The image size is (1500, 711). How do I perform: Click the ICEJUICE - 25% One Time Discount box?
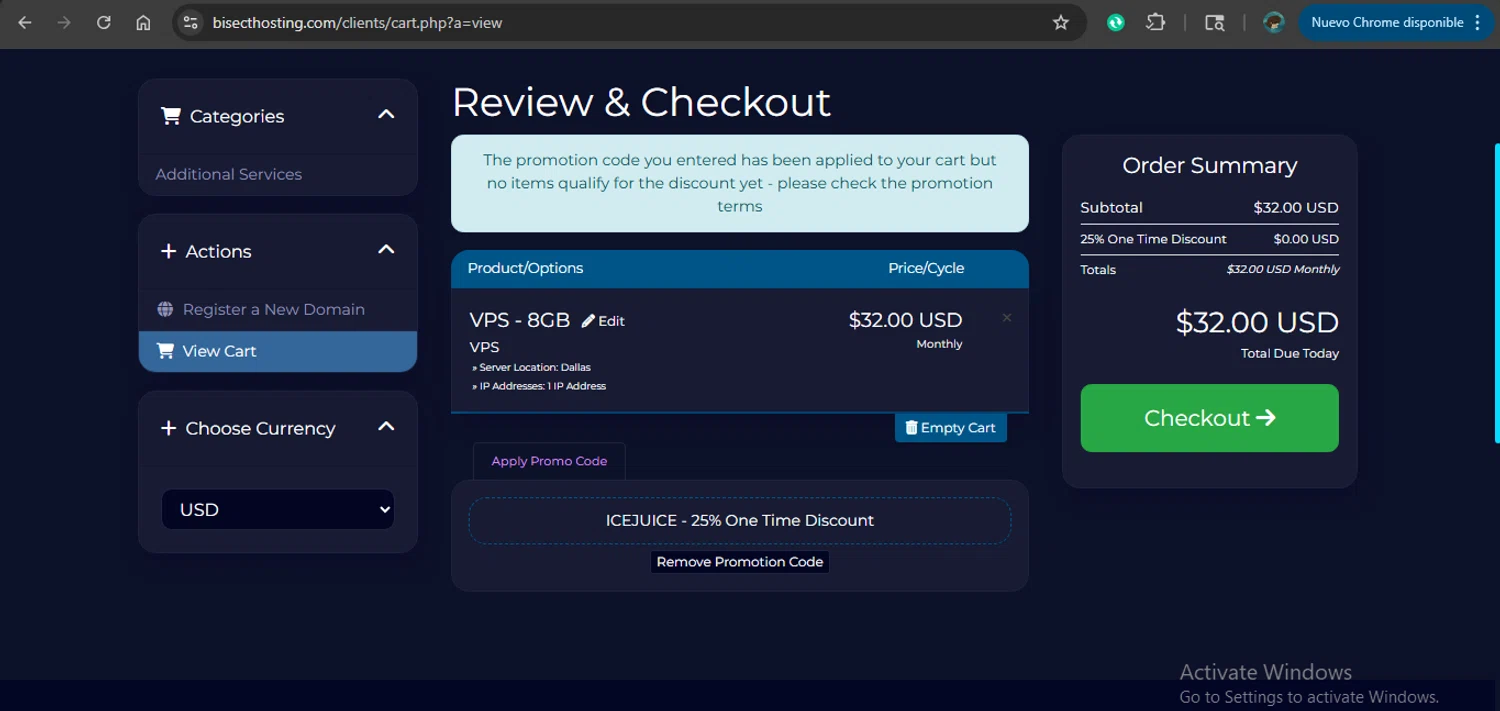tap(740, 521)
